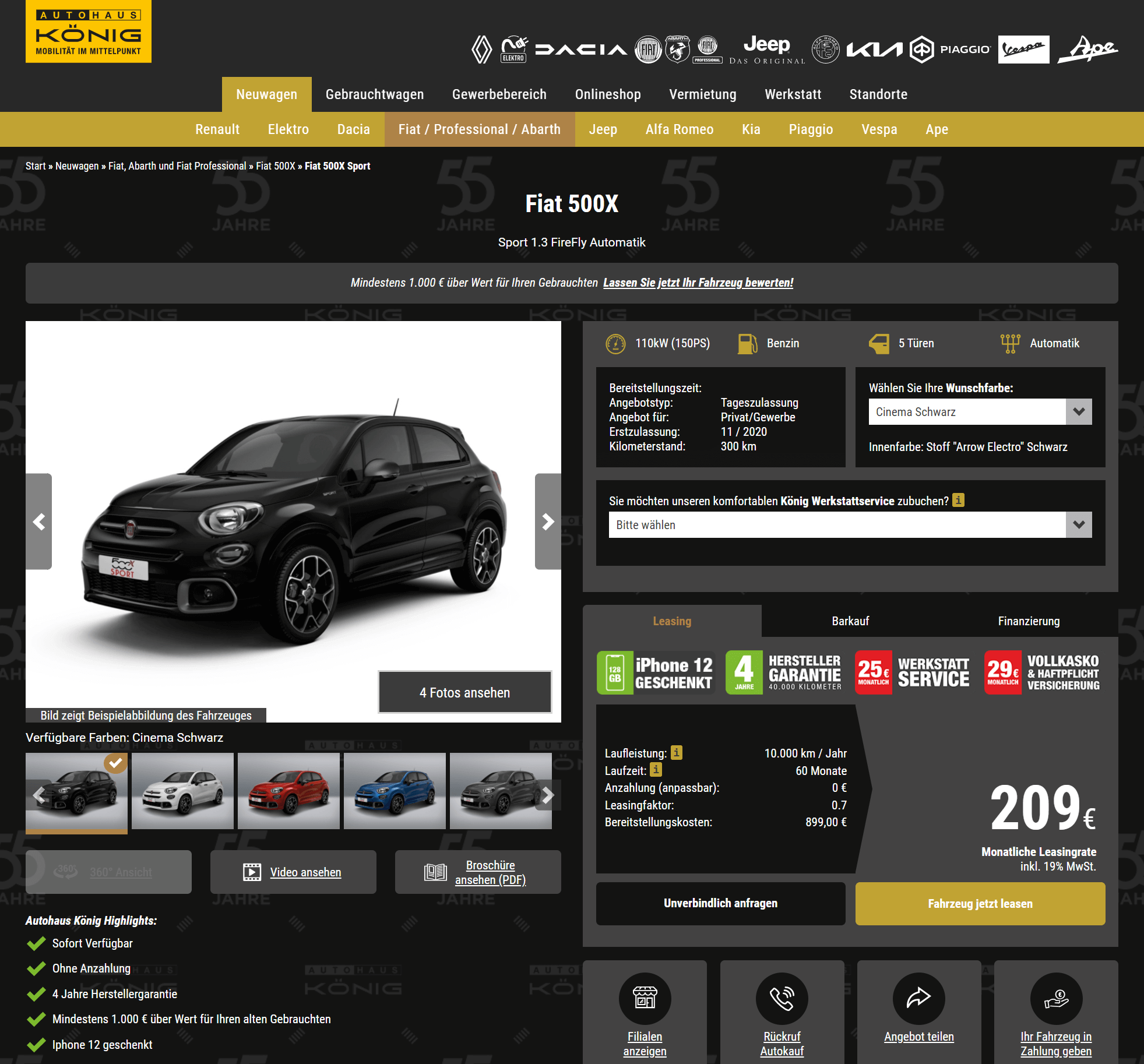Select the blue car color thumbnail
The image size is (1144, 1064).
pyautogui.click(x=395, y=791)
